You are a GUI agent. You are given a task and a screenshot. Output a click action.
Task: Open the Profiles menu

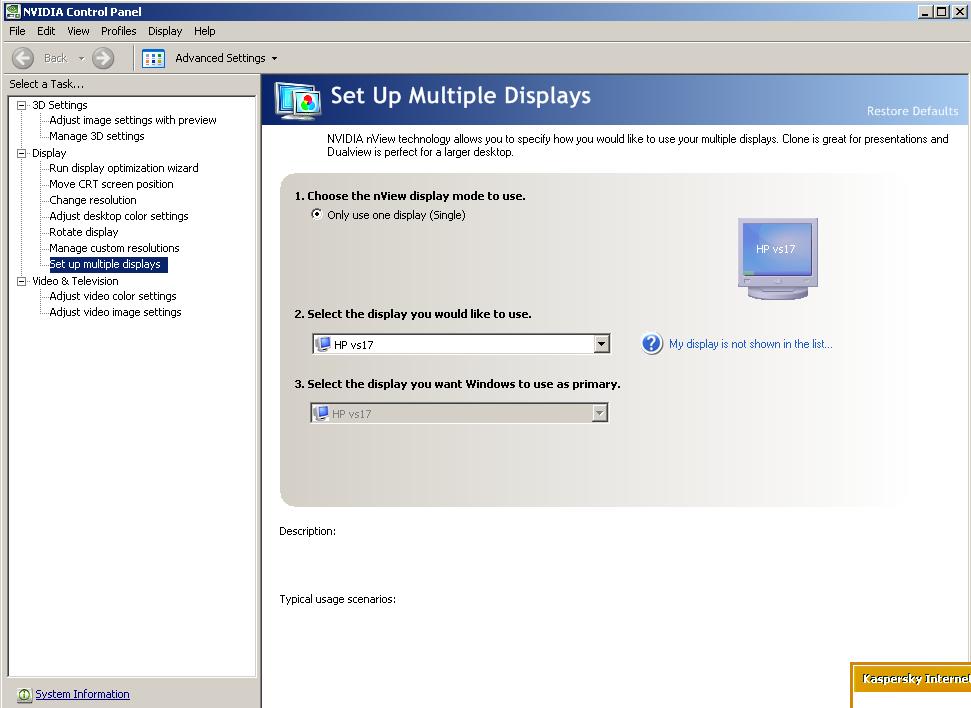(x=118, y=31)
